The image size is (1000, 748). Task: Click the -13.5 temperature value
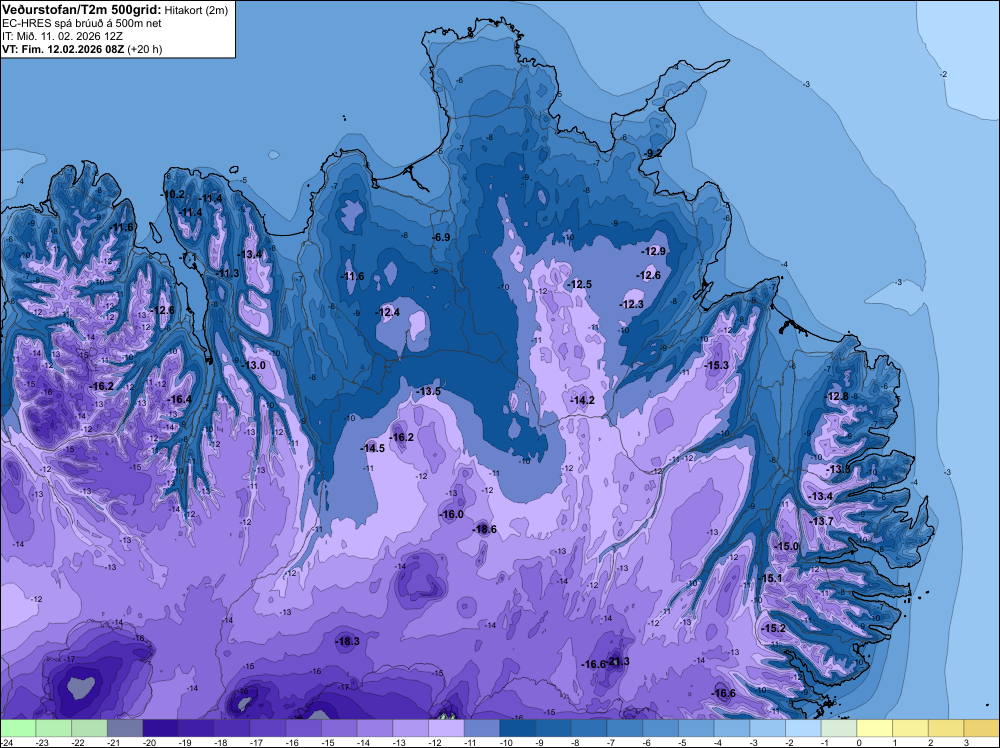428,392
